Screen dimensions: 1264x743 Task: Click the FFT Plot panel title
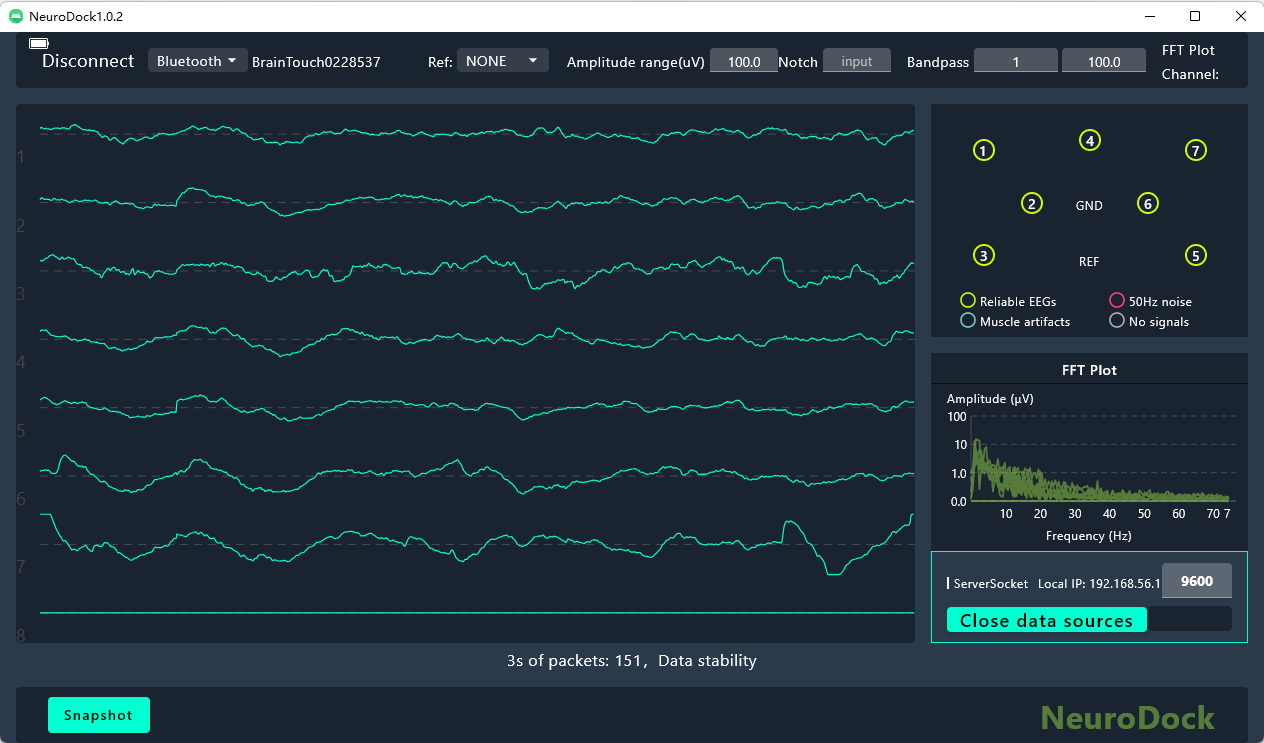click(x=1089, y=370)
